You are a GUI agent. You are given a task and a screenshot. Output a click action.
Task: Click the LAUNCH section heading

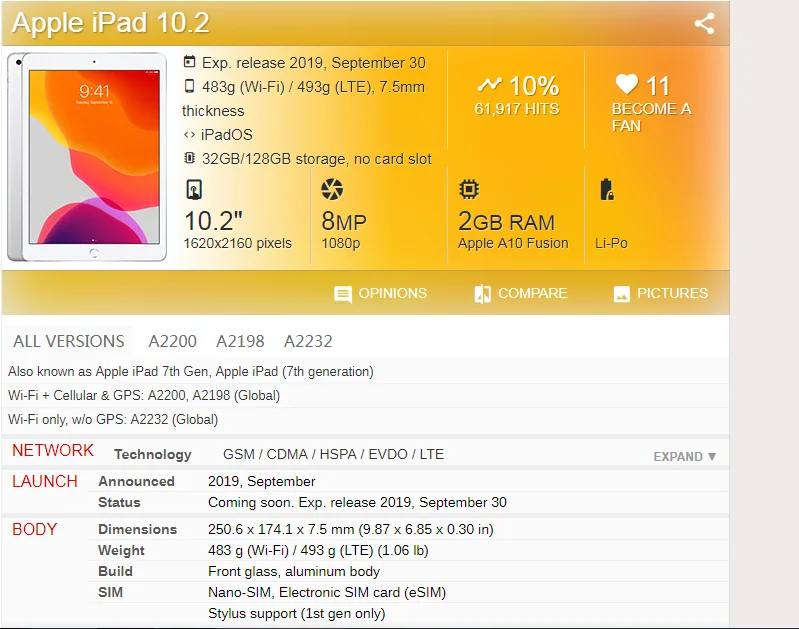click(45, 481)
